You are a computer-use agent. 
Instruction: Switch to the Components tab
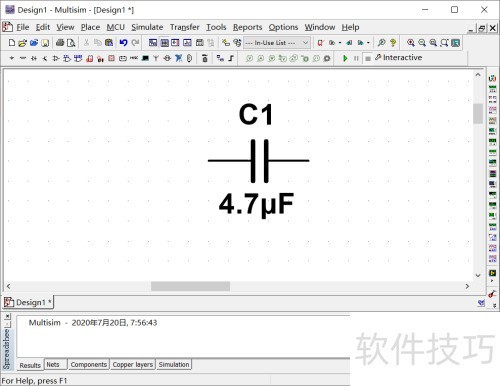click(89, 365)
